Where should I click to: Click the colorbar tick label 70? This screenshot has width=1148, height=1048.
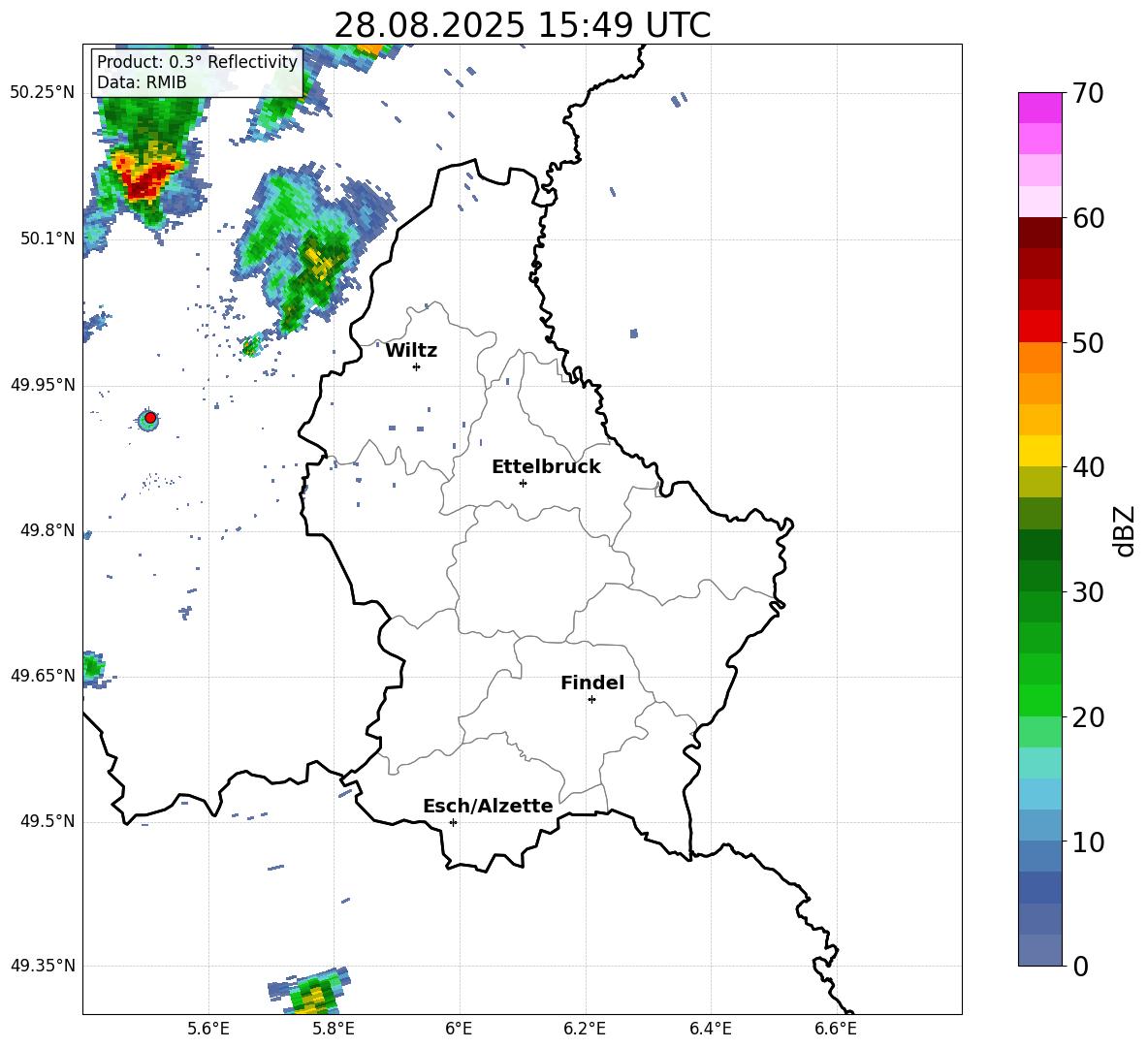(1088, 93)
